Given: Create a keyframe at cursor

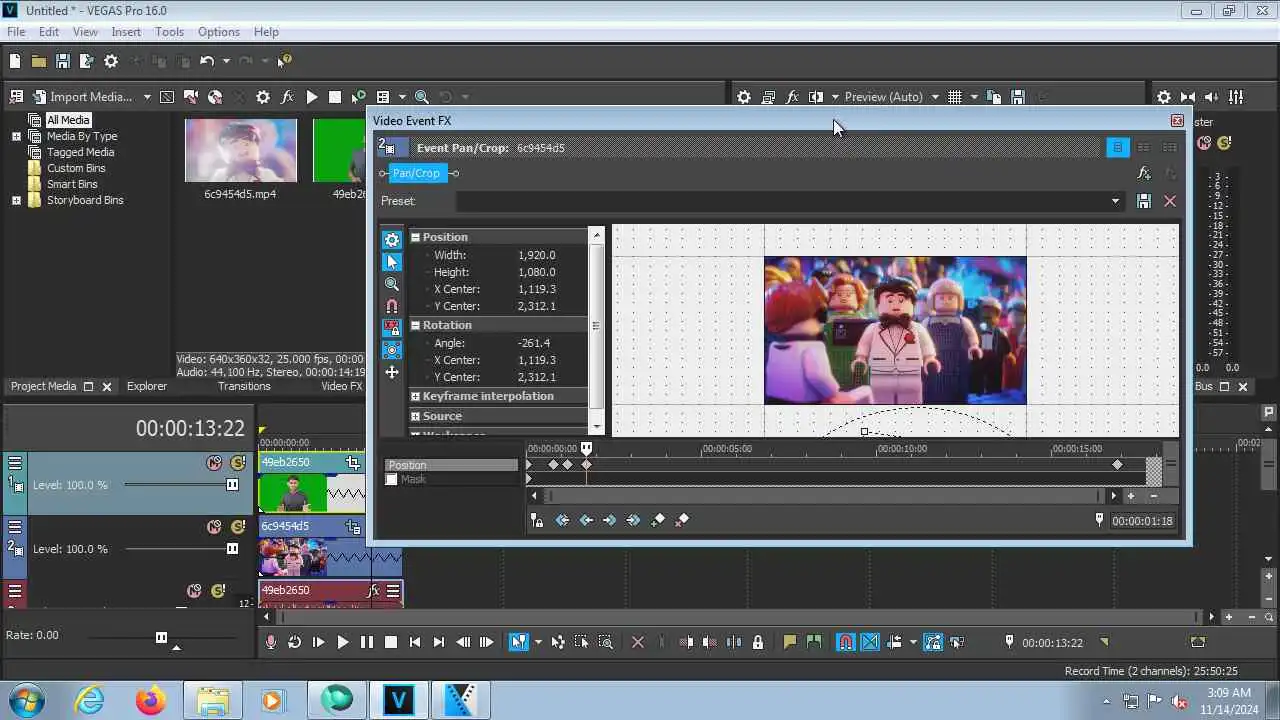Looking at the screenshot, I should [x=658, y=520].
